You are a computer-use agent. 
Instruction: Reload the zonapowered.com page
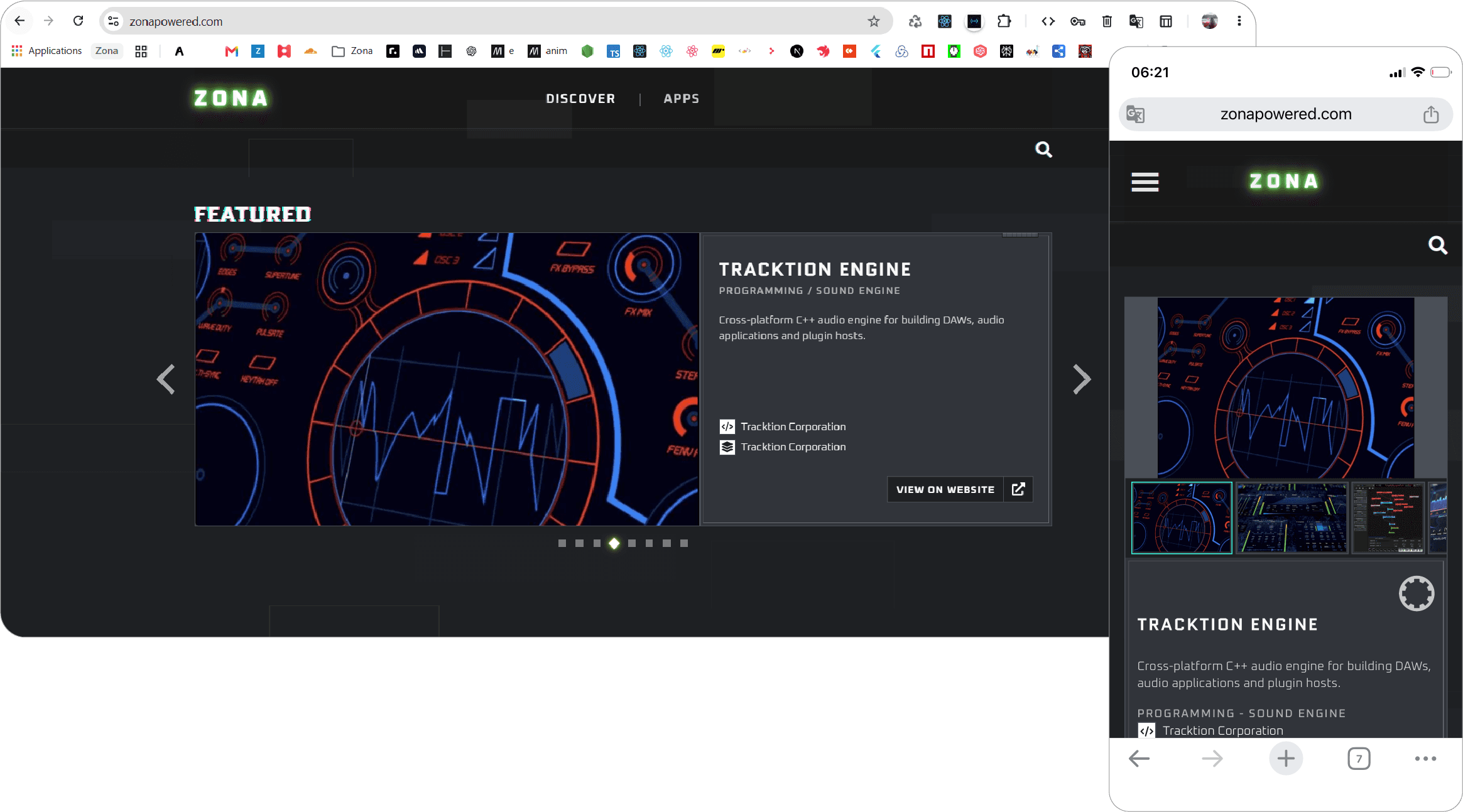point(78,21)
